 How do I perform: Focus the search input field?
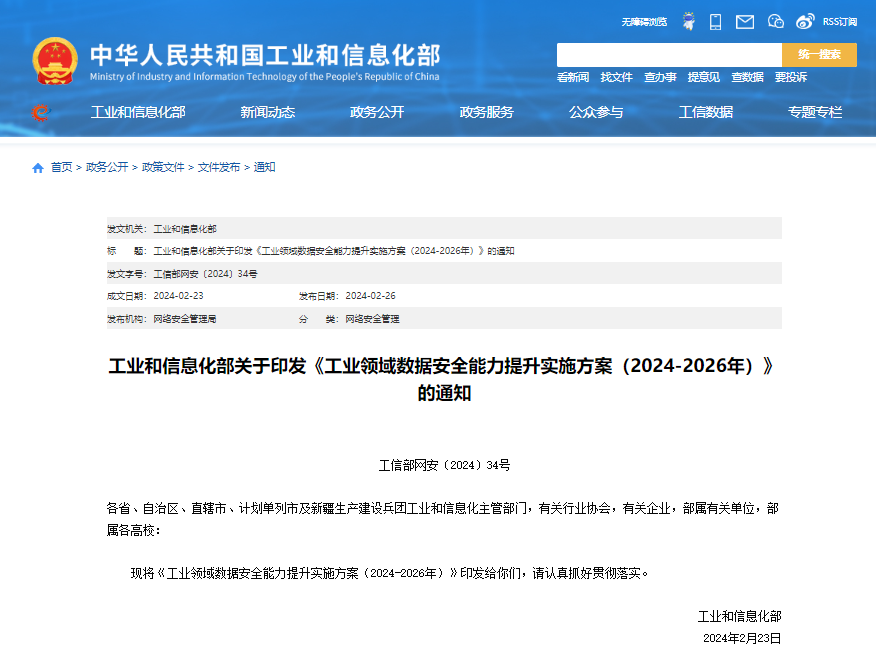coord(668,55)
